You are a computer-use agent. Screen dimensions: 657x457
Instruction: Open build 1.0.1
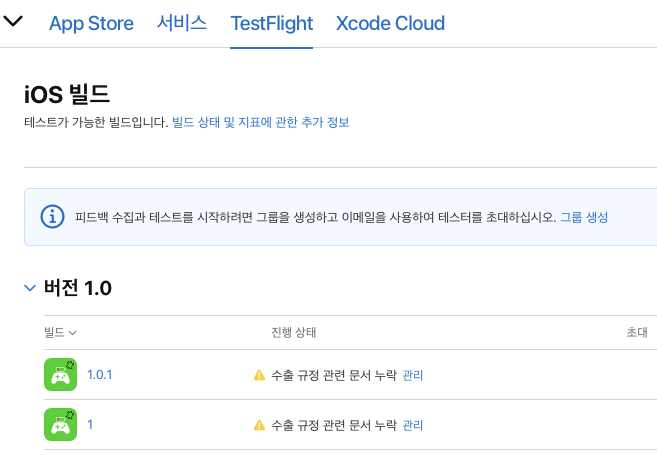pos(100,374)
